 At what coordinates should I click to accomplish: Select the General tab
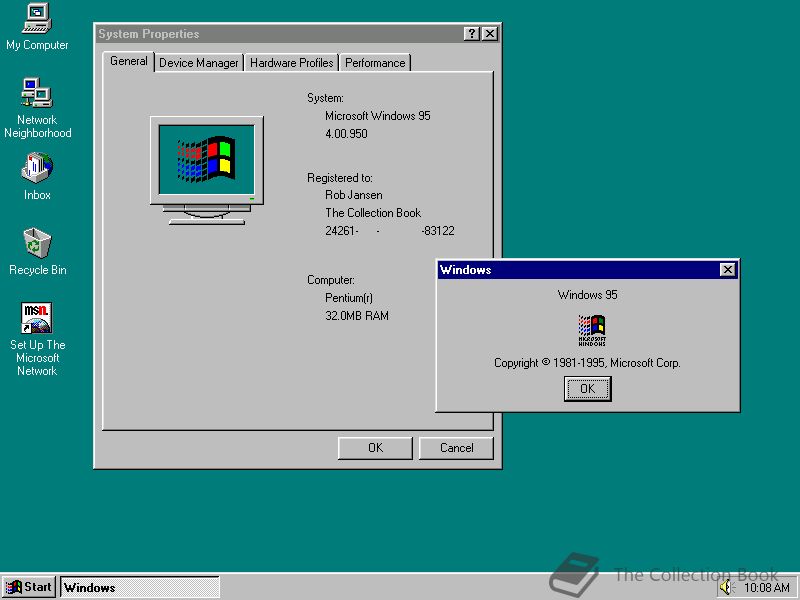[128, 60]
